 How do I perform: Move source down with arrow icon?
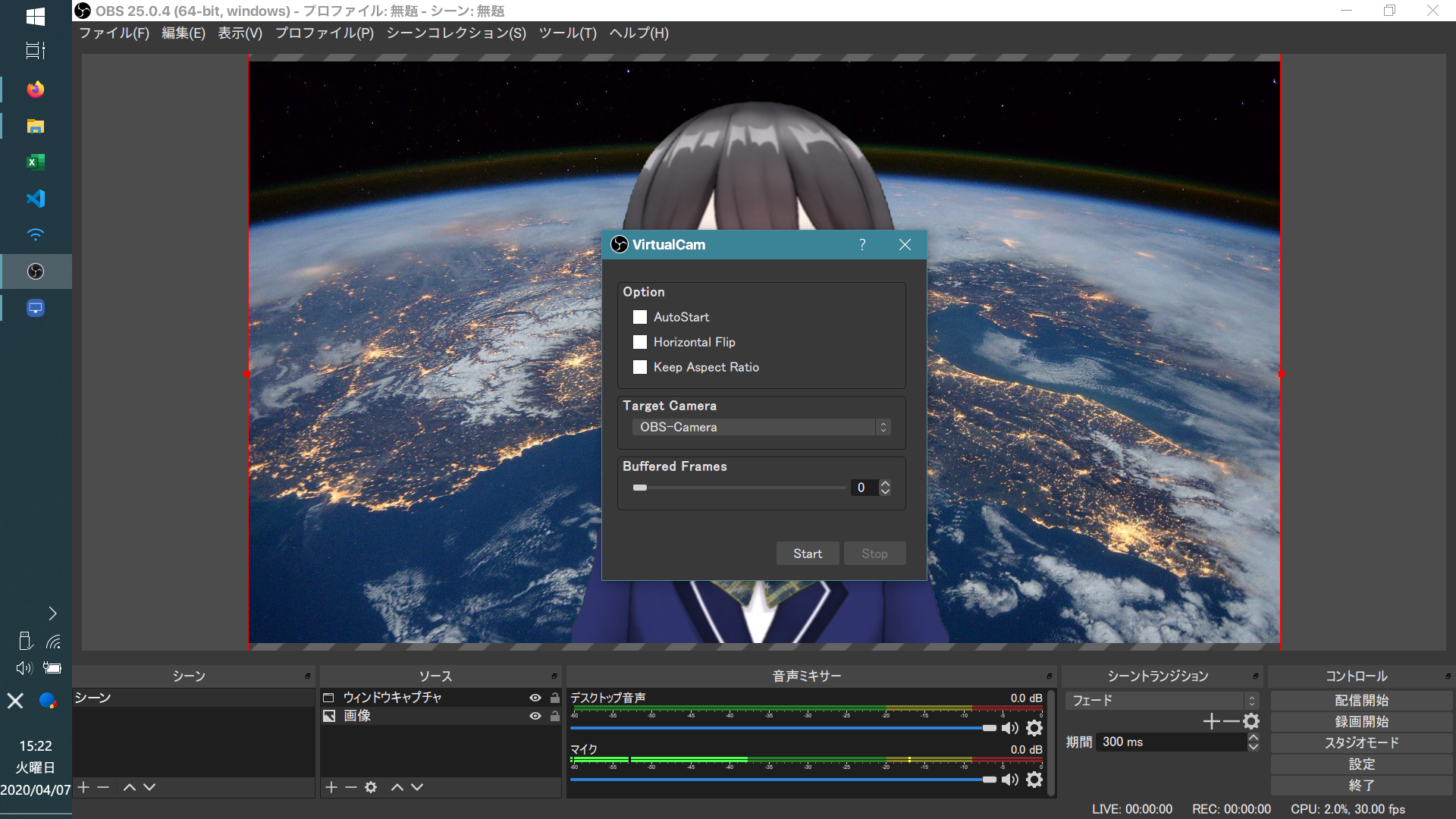pos(417,787)
